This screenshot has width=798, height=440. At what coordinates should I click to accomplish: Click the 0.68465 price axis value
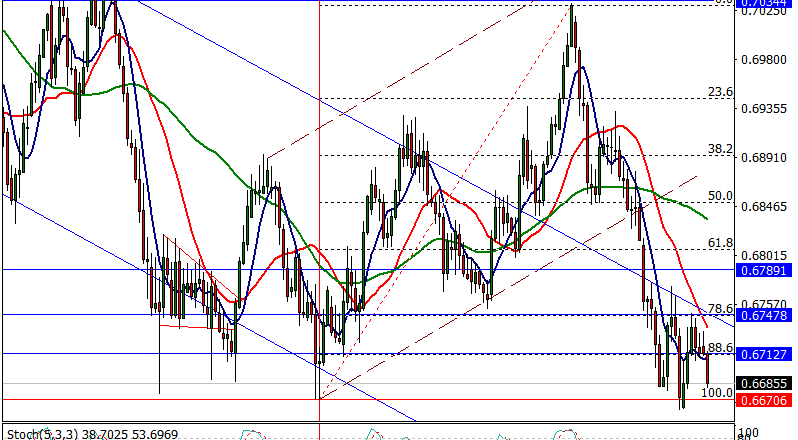(764, 207)
